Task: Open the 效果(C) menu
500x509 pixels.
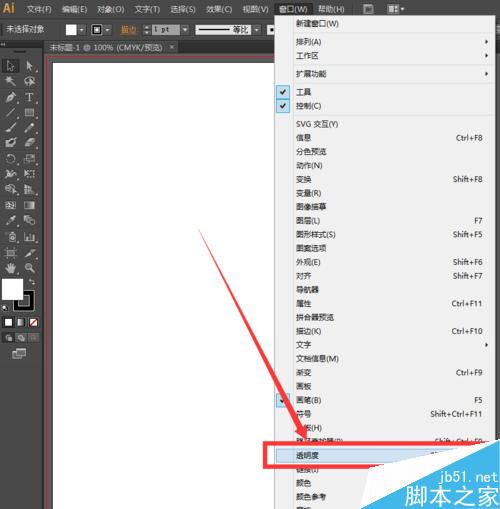Action: point(219,9)
